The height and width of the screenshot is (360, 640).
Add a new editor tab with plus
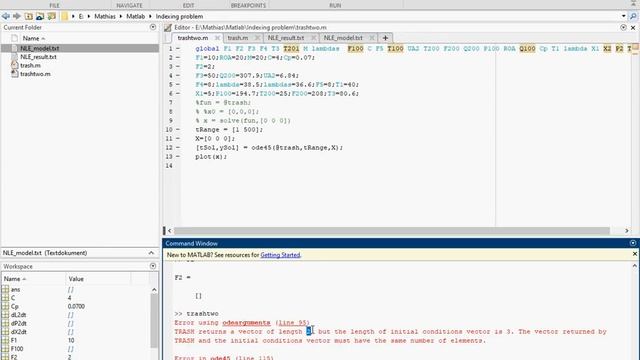(385, 38)
